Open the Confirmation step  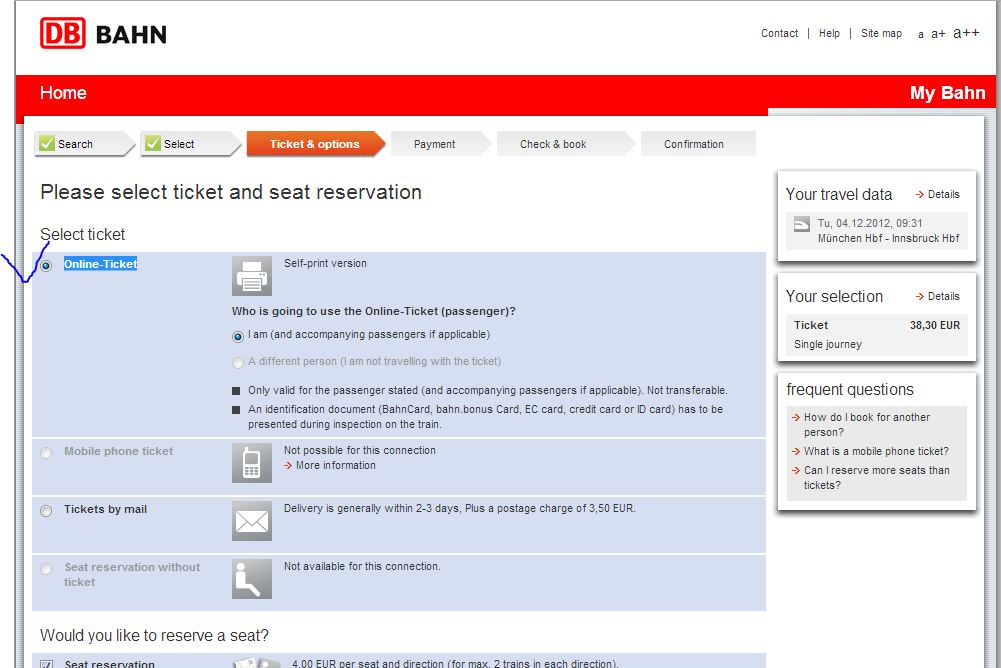698,144
